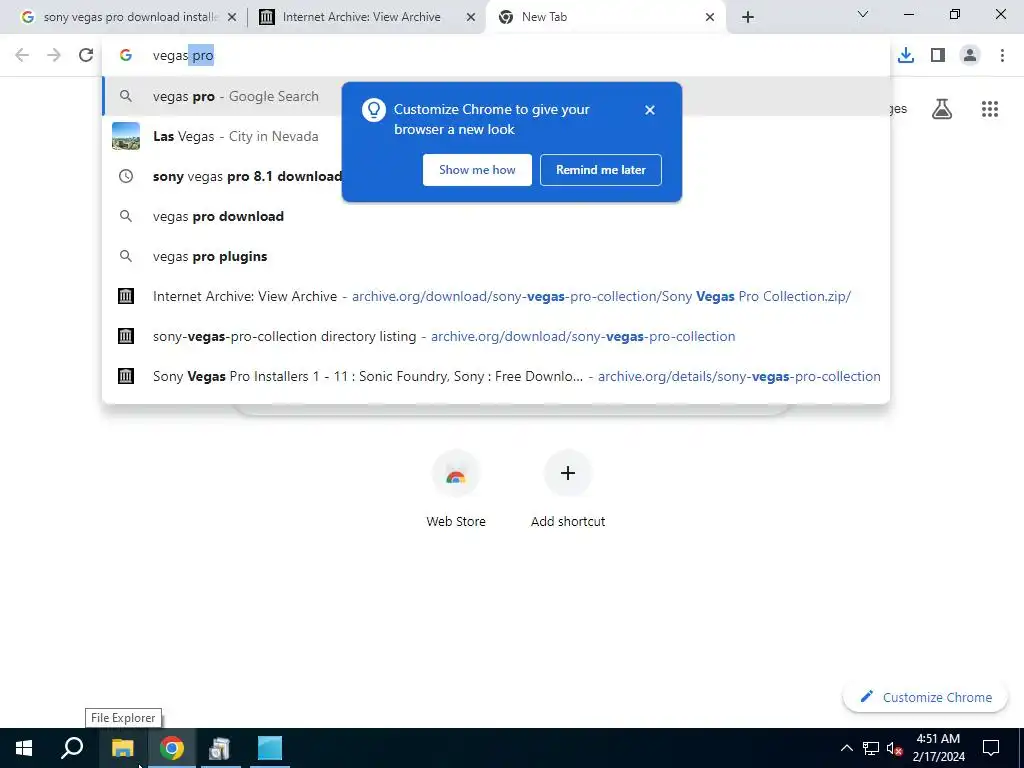The image size is (1024, 768).
Task: Open the Sony Vegas Pro Collection.zip archive suggestion
Action: point(496,296)
